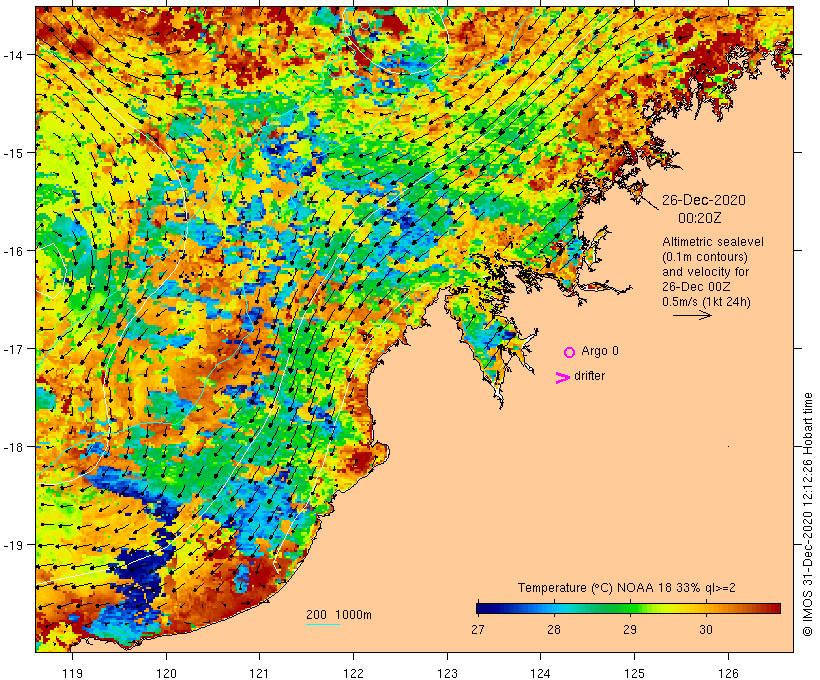Click the 0.5m/s velocity scale arrow
Viewport: 820px width, 680px height.
click(692, 315)
